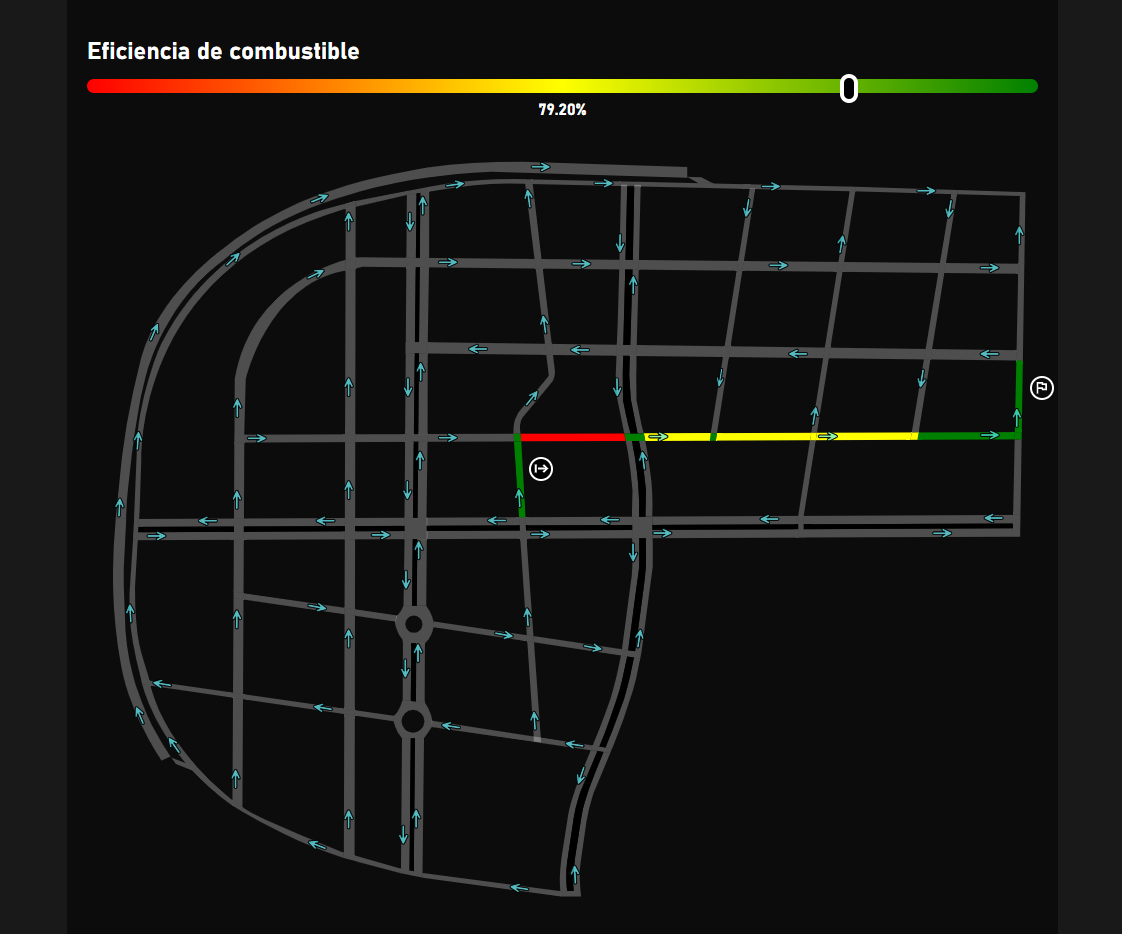Select the green vertical segment below the finish flag
1122x934 pixels.
click(x=1019, y=400)
